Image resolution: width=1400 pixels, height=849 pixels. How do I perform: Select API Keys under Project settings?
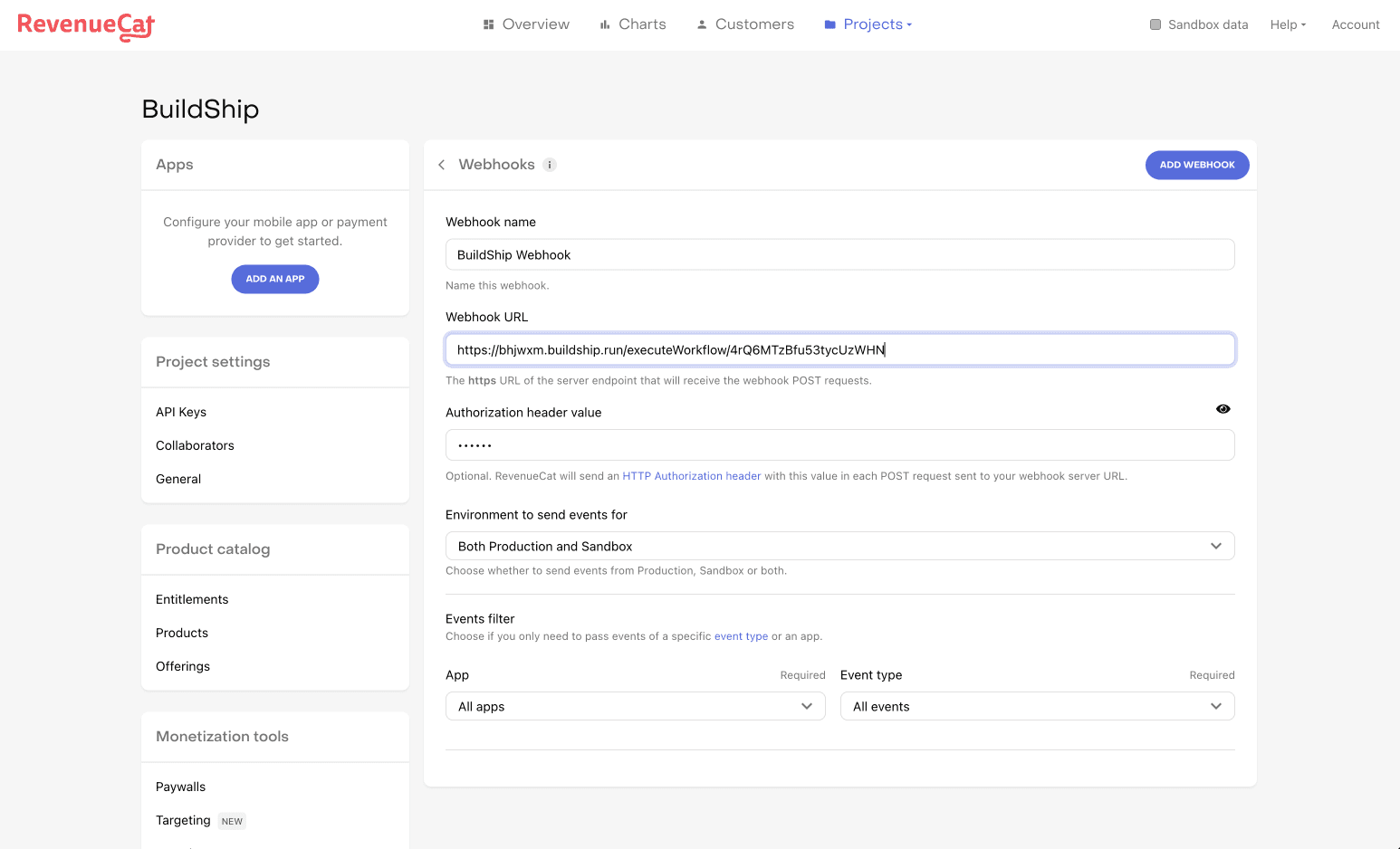pos(180,412)
